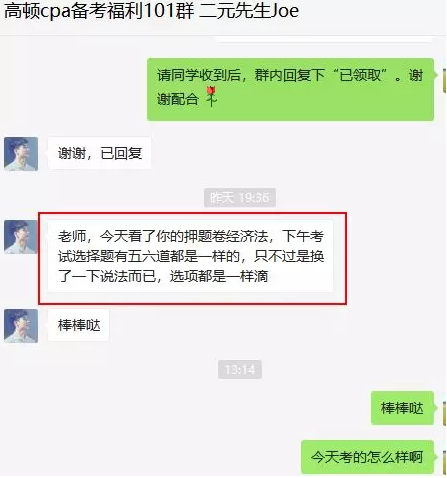Click the chat title "高顿cpa备考福利101群"

pos(99,11)
